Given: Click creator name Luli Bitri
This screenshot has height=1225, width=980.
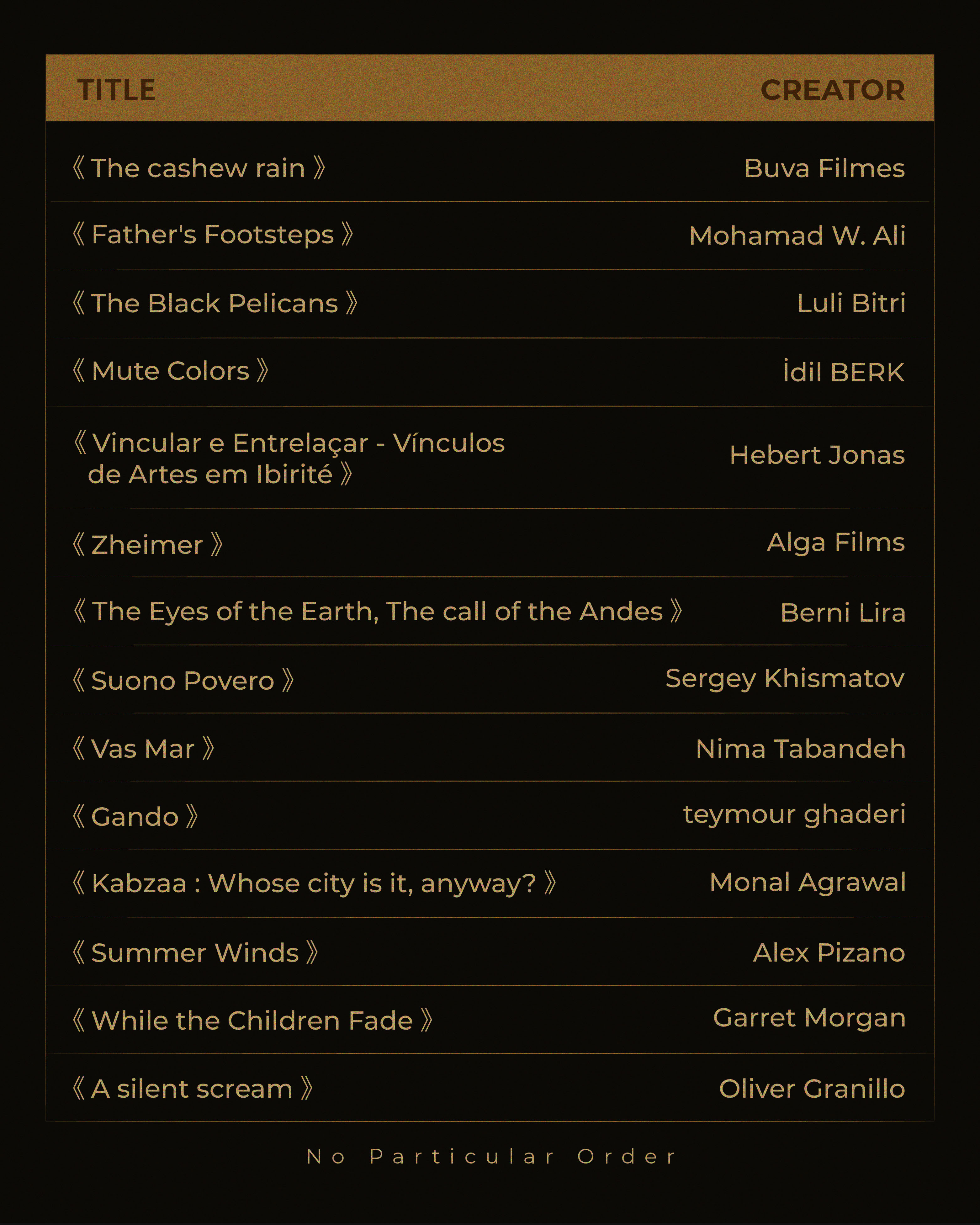Looking at the screenshot, I should (851, 303).
